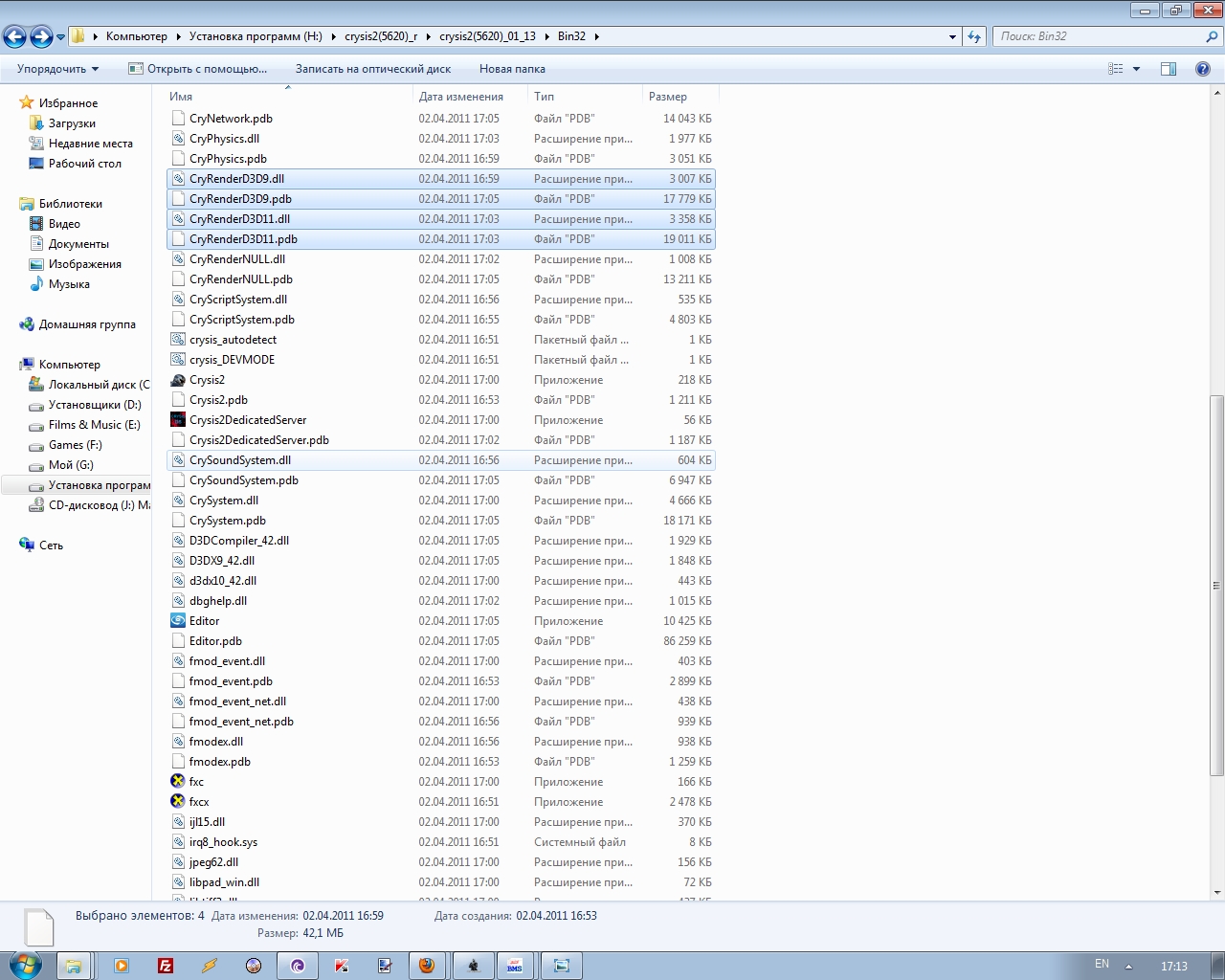
Task: Select crysis2(5620)_01_13 breadcrumb segment
Action: [487, 36]
